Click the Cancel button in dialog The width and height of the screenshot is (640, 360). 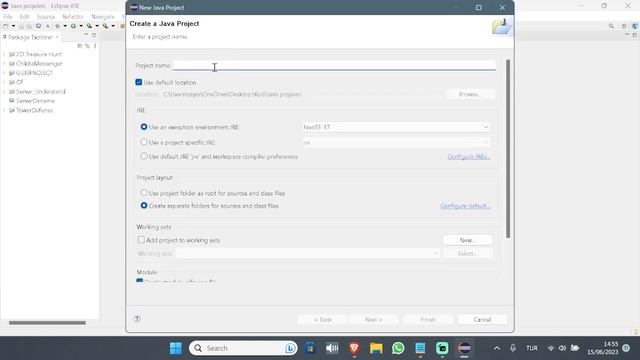click(x=482, y=320)
